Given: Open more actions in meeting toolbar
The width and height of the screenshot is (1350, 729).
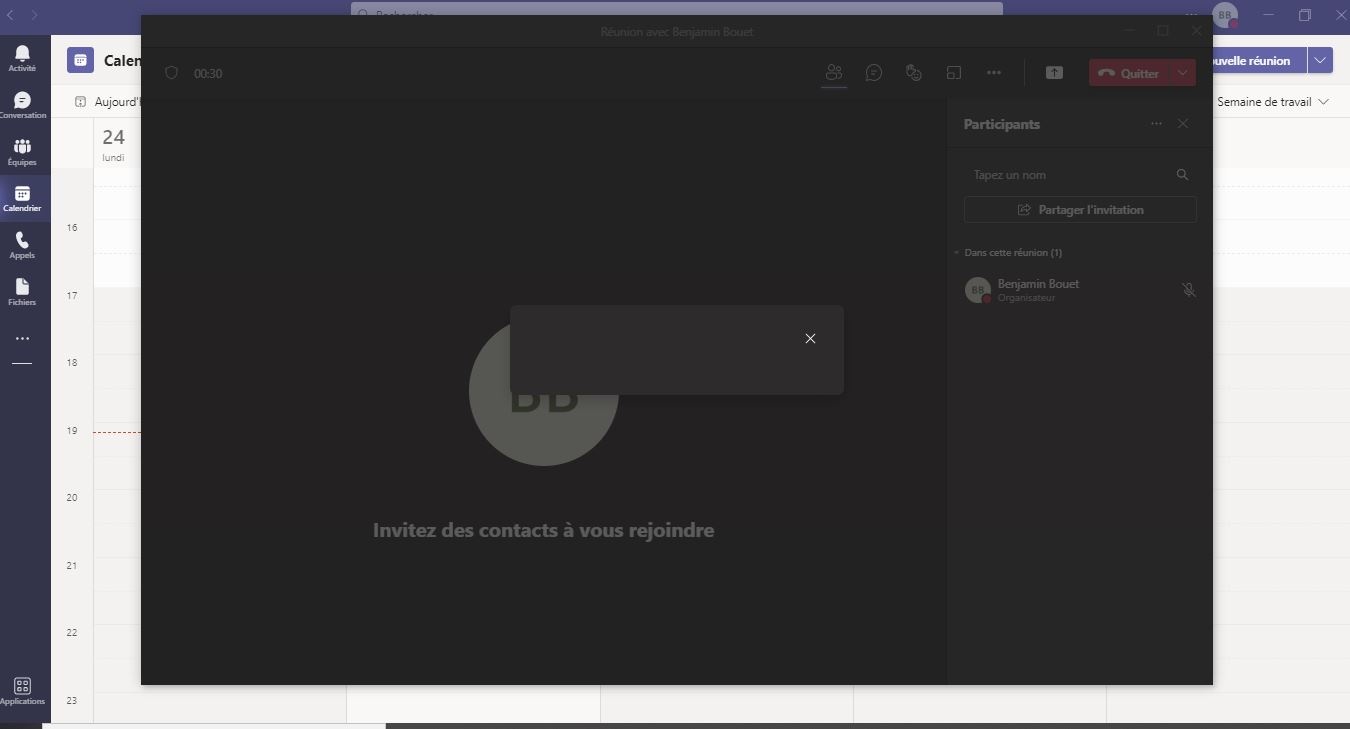Looking at the screenshot, I should [994, 73].
